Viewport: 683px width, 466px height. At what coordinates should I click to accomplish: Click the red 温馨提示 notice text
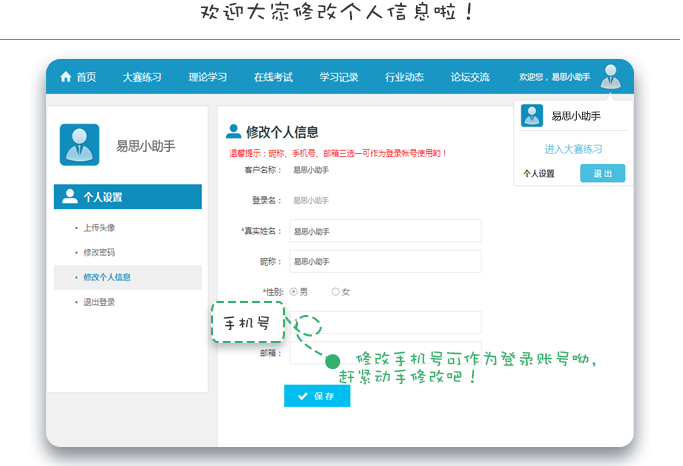click(x=338, y=153)
